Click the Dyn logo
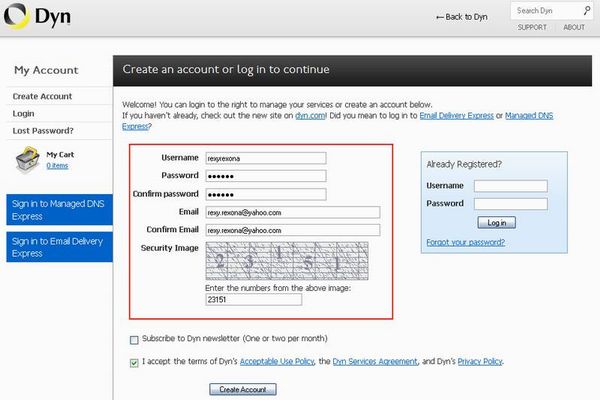The height and width of the screenshot is (400, 600). coord(38,16)
